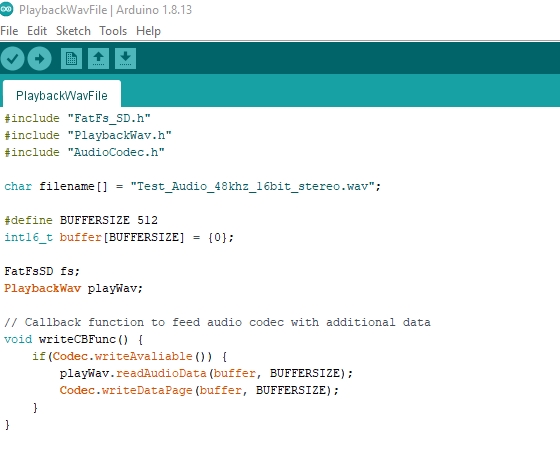This screenshot has width=560, height=453.
Task: Click on the Codec.writeDataPage code line
Action: coord(199,390)
